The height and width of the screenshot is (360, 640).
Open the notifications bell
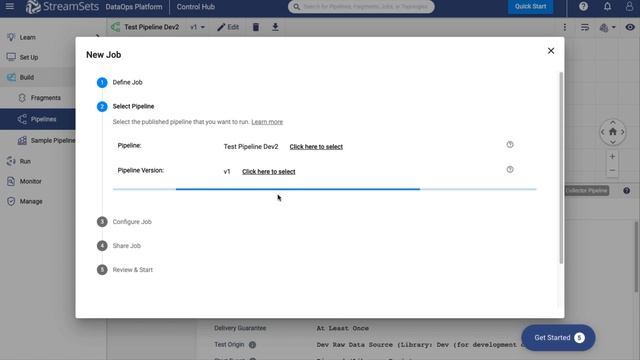(607, 7)
